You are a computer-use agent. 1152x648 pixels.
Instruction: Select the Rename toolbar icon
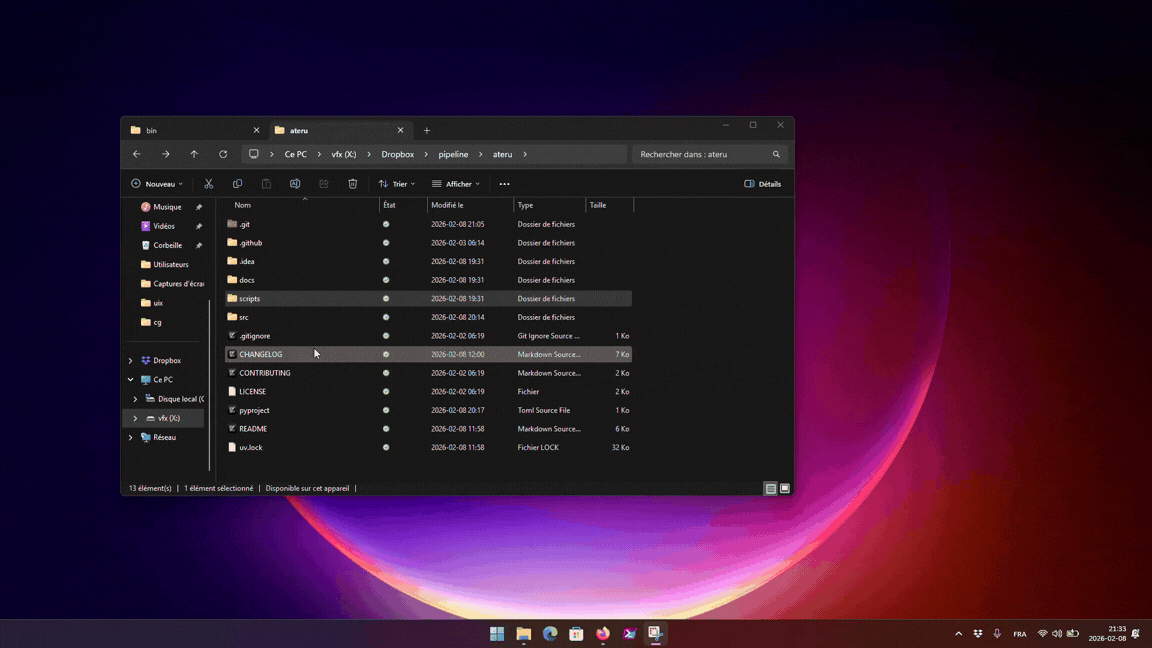click(294, 183)
